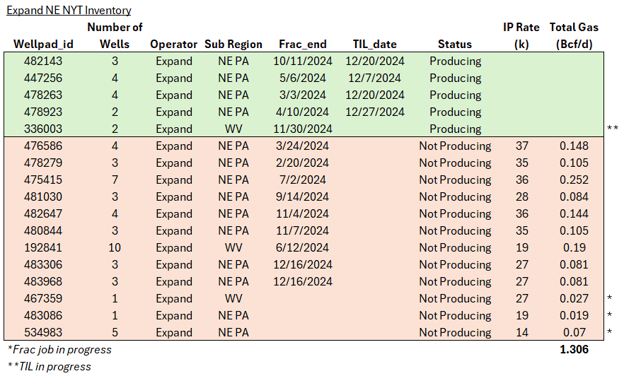The height and width of the screenshot is (376, 624).
Task: Select the Wellpad_id column header
Action: point(43,44)
